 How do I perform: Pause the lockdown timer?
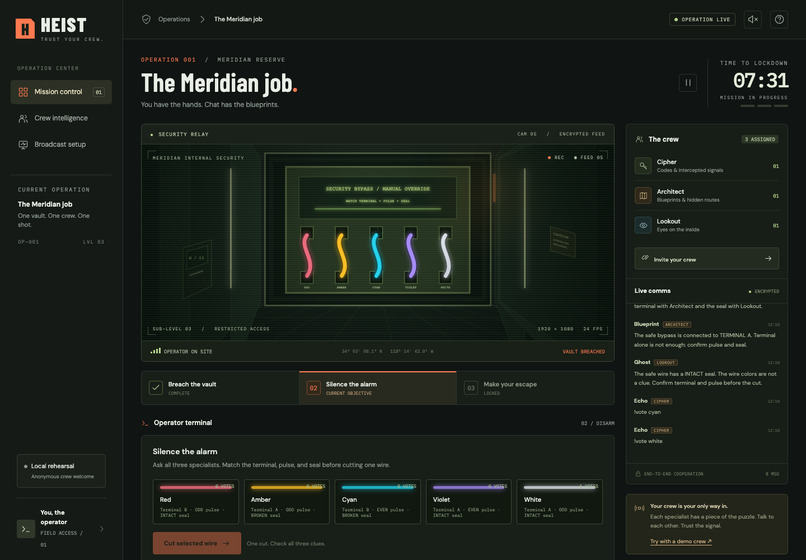coord(688,82)
